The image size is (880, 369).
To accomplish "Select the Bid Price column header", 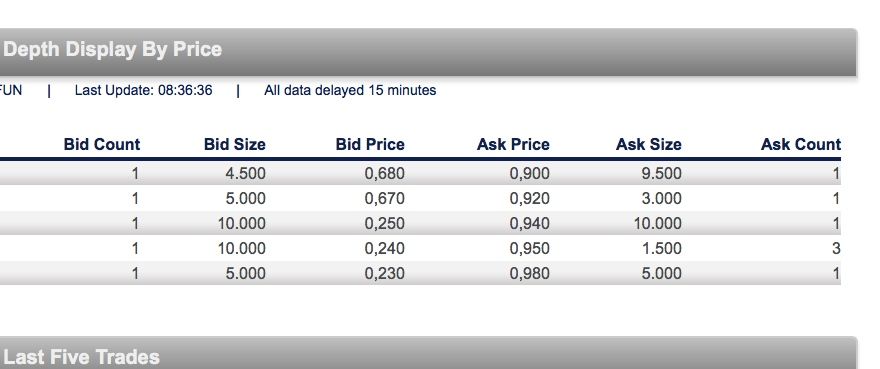I will coord(370,144).
